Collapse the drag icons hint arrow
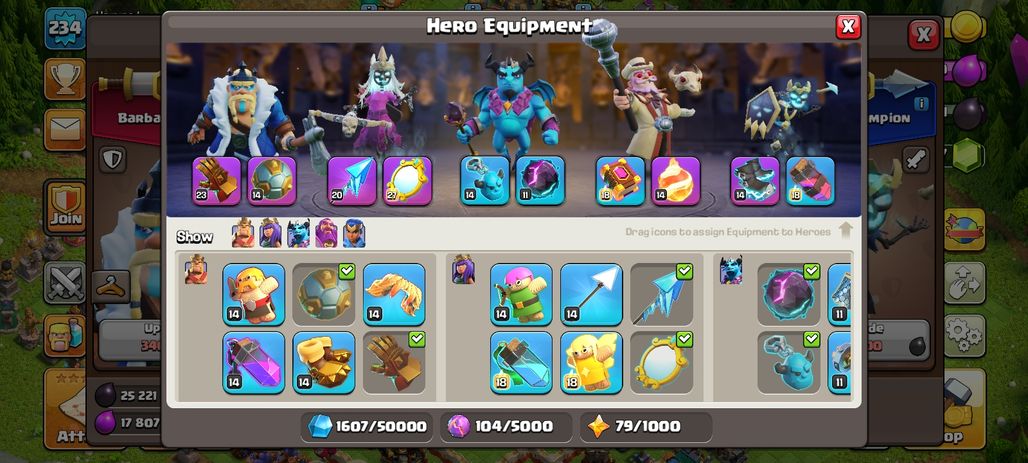The height and width of the screenshot is (463, 1028). (x=845, y=231)
